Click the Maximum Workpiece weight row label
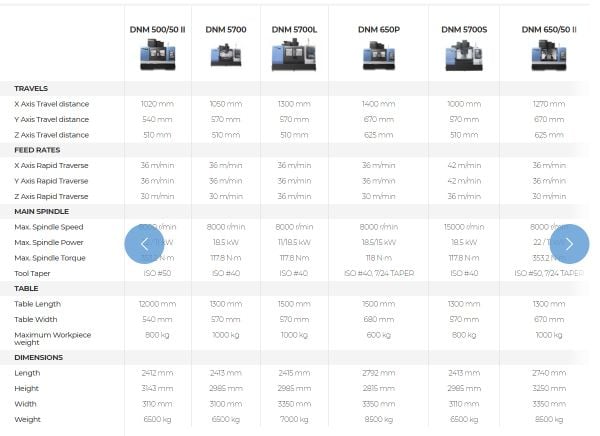 (x=53, y=338)
